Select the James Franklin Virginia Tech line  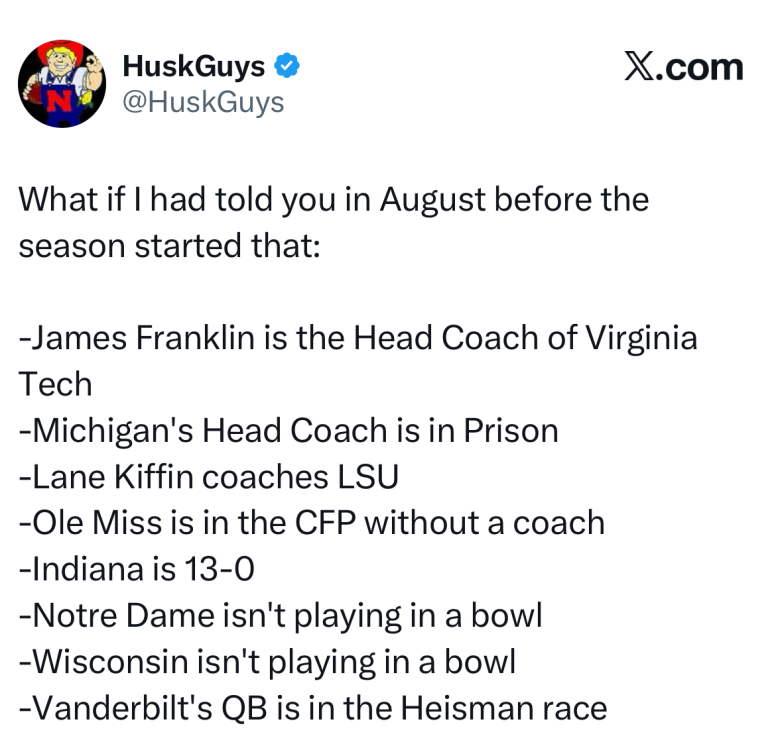pyautogui.click(x=358, y=361)
